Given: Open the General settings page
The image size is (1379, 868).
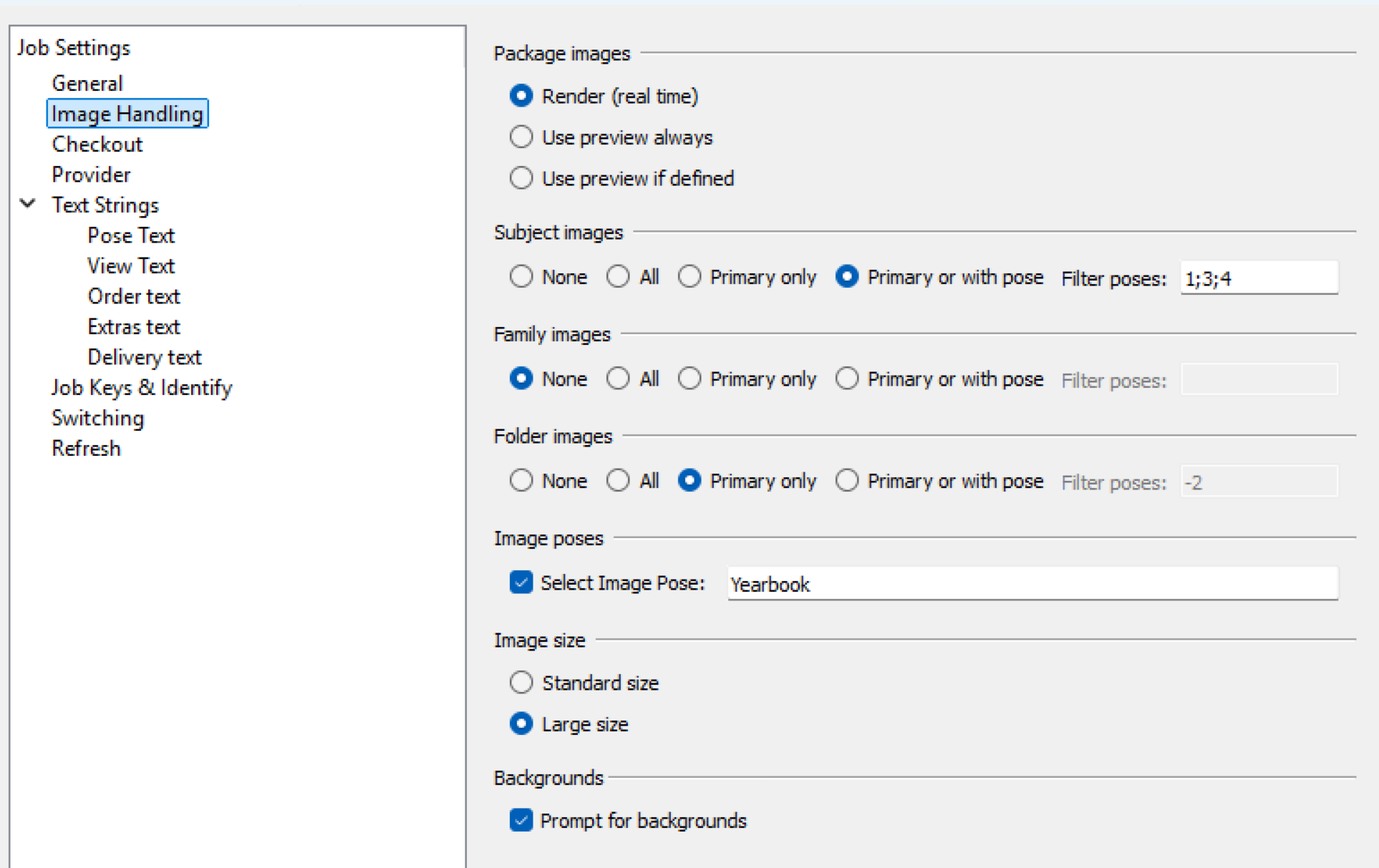Looking at the screenshot, I should (x=87, y=82).
